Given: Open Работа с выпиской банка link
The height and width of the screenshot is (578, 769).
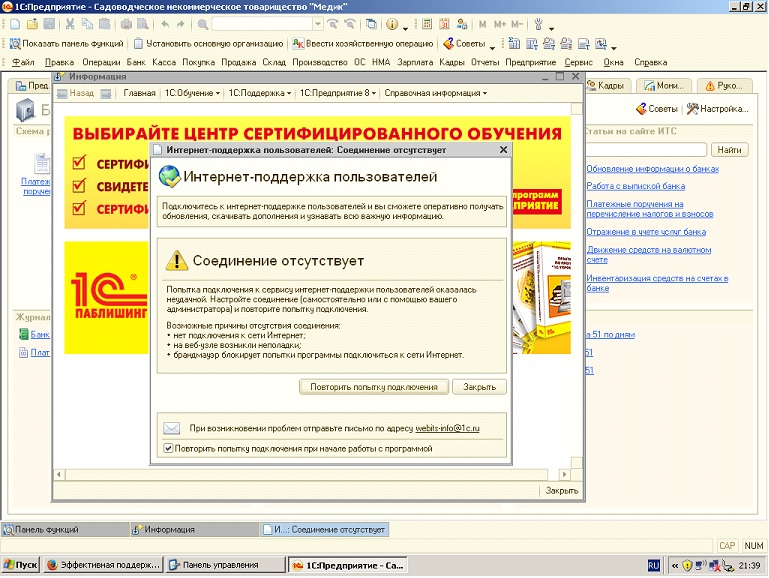Looking at the screenshot, I should click(636, 186).
